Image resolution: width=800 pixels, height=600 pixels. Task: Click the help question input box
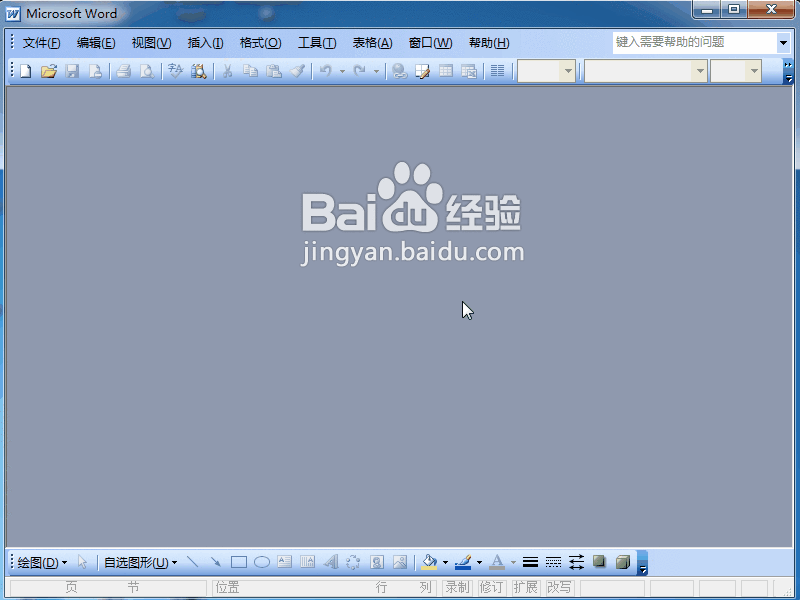[694, 42]
